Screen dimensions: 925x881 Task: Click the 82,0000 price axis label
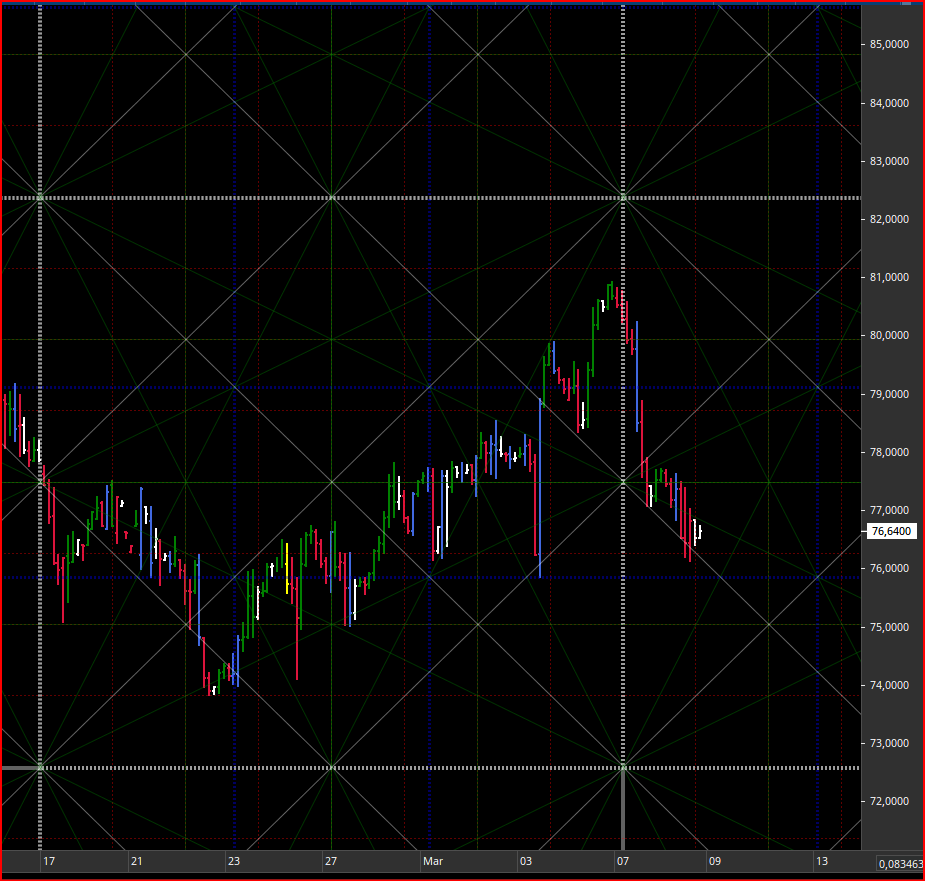(x=889, y=220)
